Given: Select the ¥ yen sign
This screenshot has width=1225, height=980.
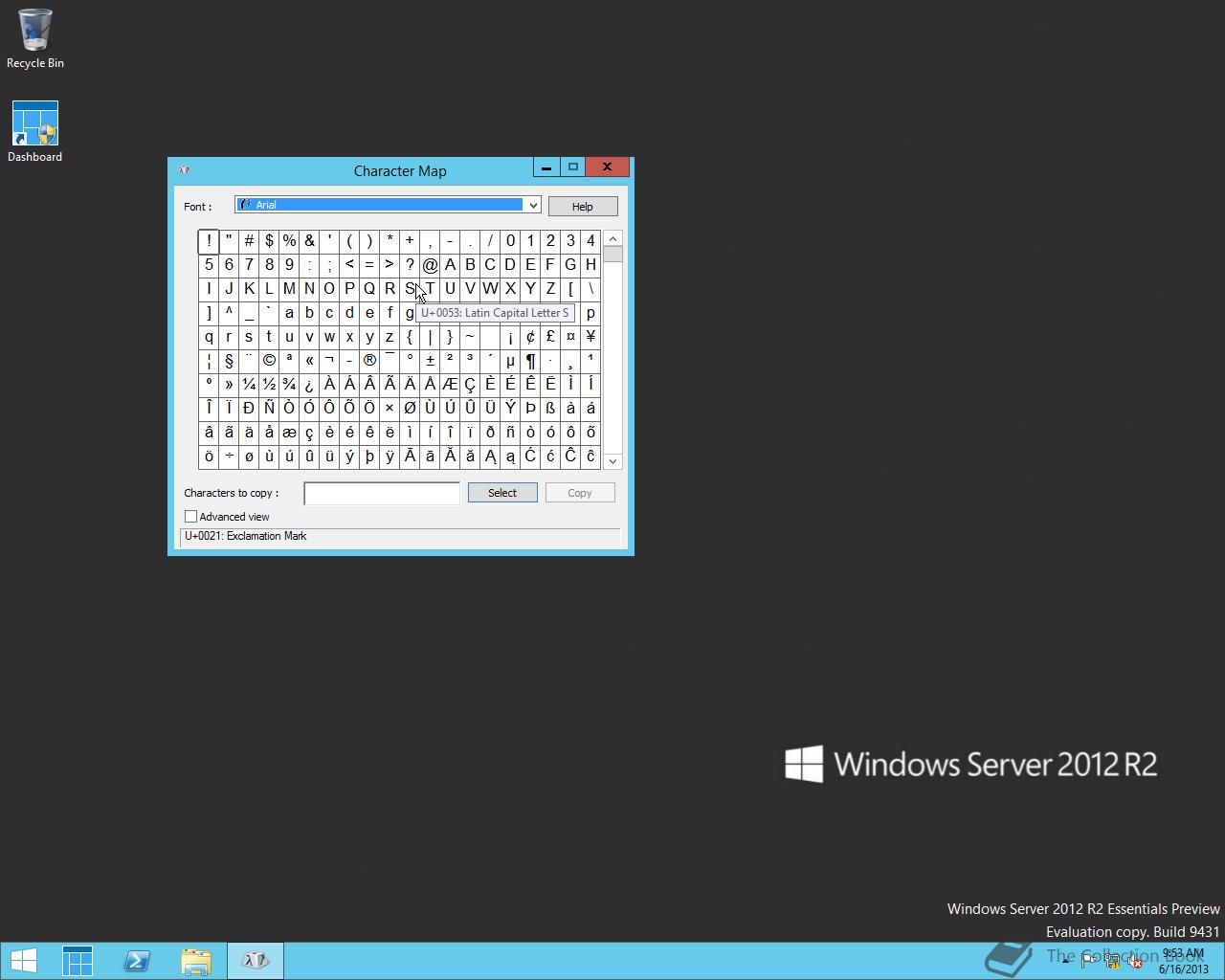Looking at the screenshot, I should click(590, 337).
